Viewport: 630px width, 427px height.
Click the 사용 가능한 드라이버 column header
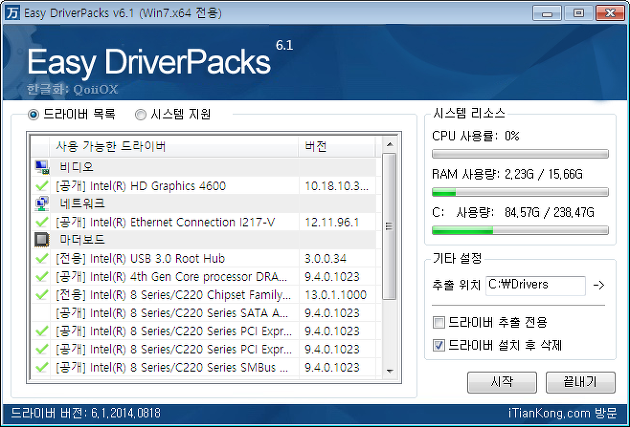(174, 147)
